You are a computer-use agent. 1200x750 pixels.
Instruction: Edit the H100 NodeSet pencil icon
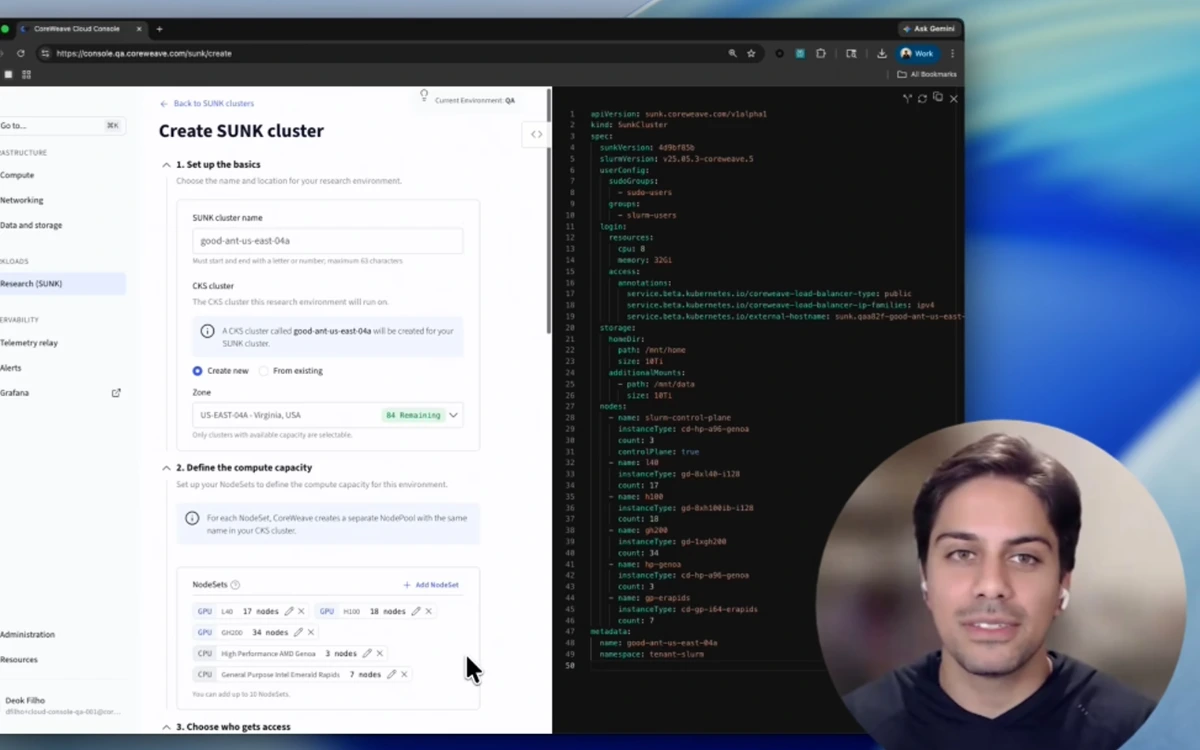click(x=416, y=611)
